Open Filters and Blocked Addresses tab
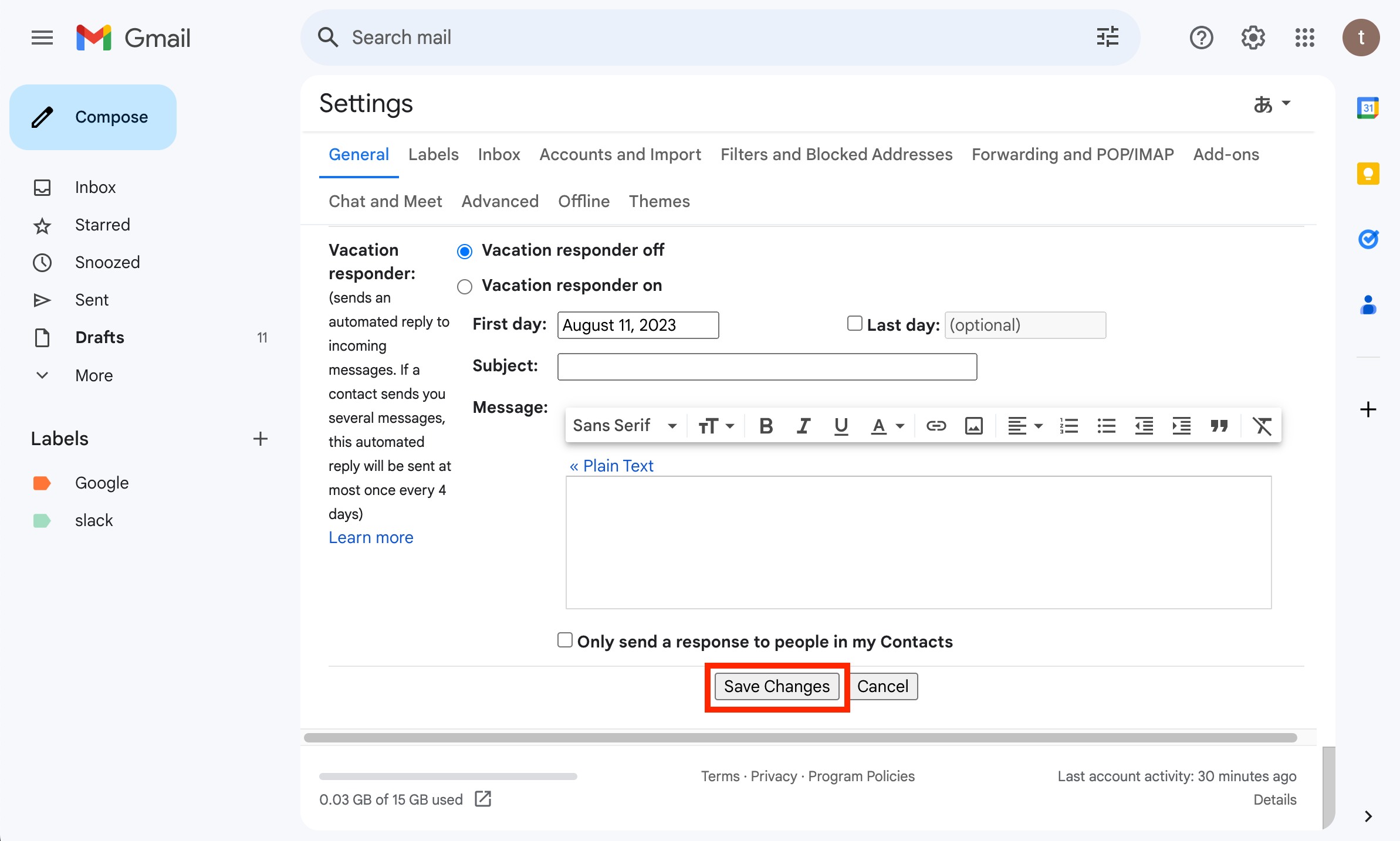1400x841 pixels. (x=837, y=155)
